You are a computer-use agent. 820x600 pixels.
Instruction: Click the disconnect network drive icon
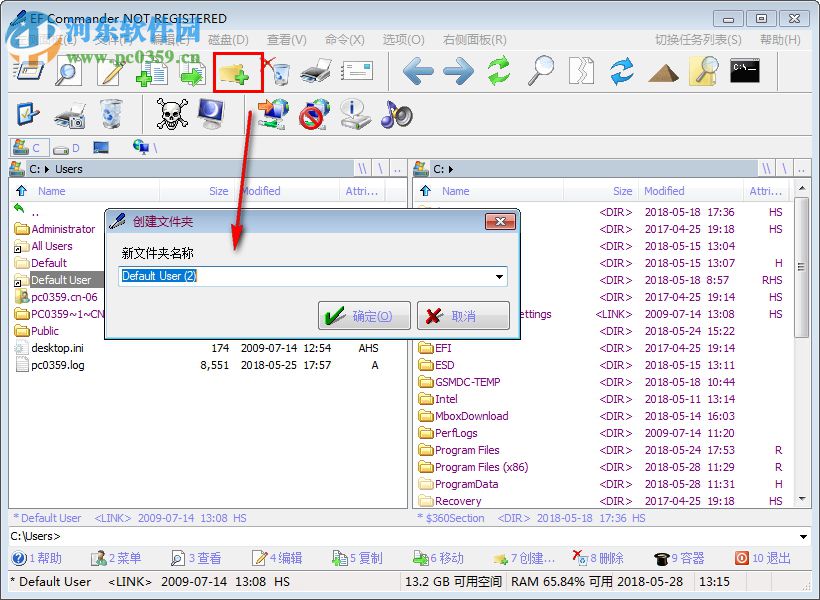point(314,114)
